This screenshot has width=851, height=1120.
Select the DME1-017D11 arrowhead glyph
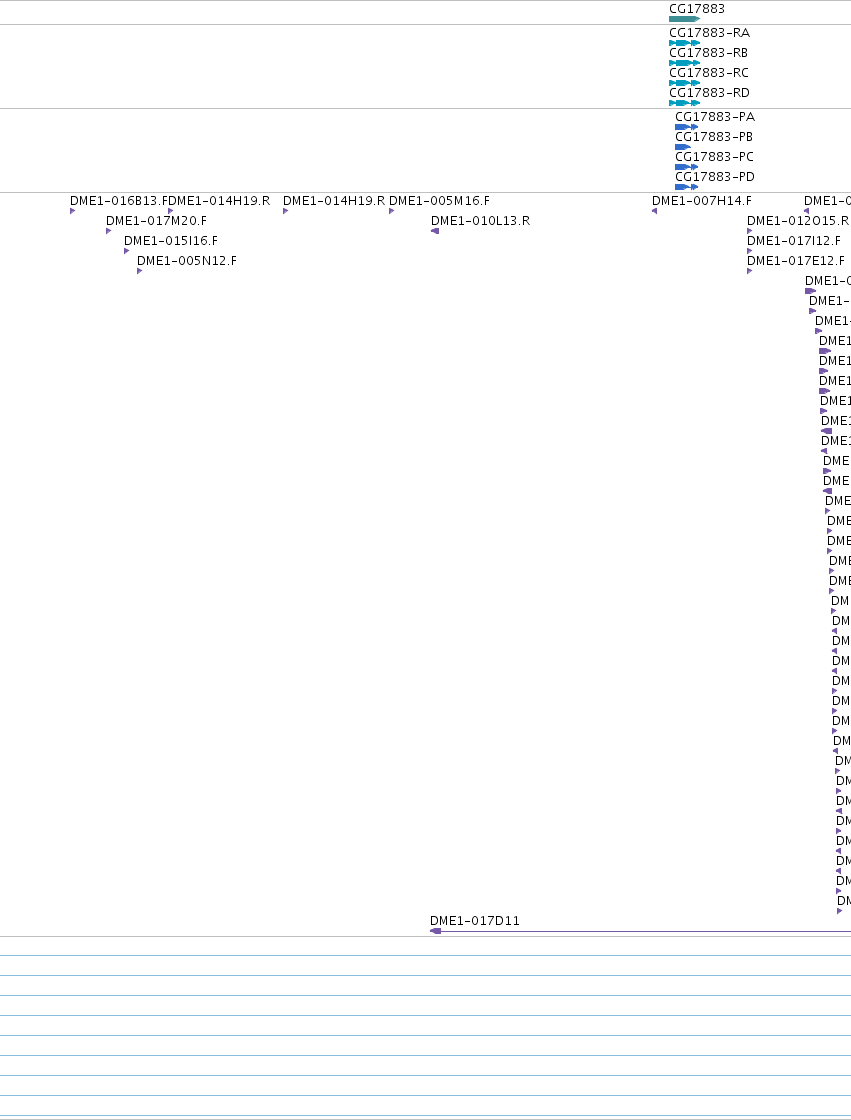[436, 931]
